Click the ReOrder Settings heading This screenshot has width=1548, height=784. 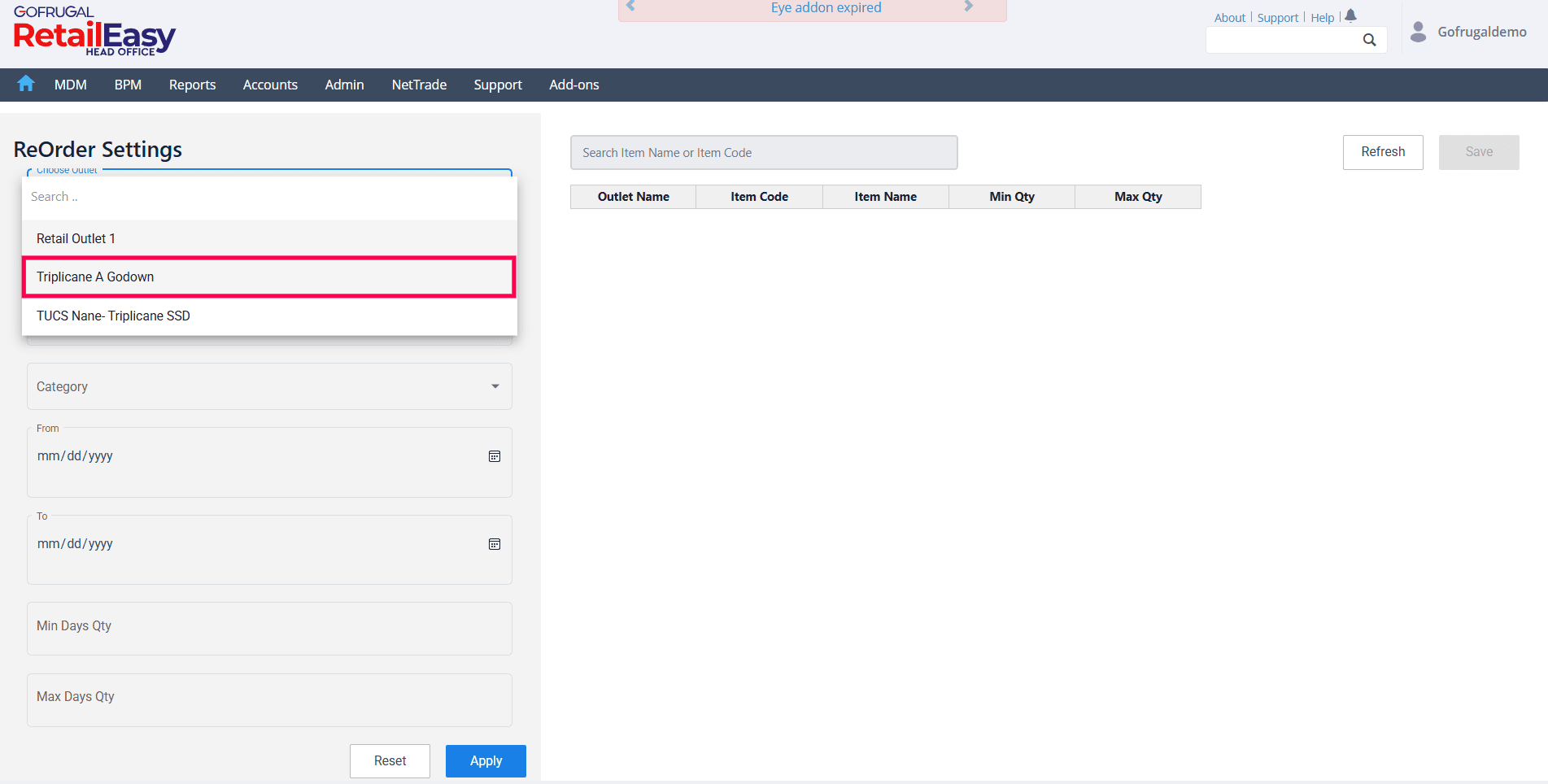98,150
